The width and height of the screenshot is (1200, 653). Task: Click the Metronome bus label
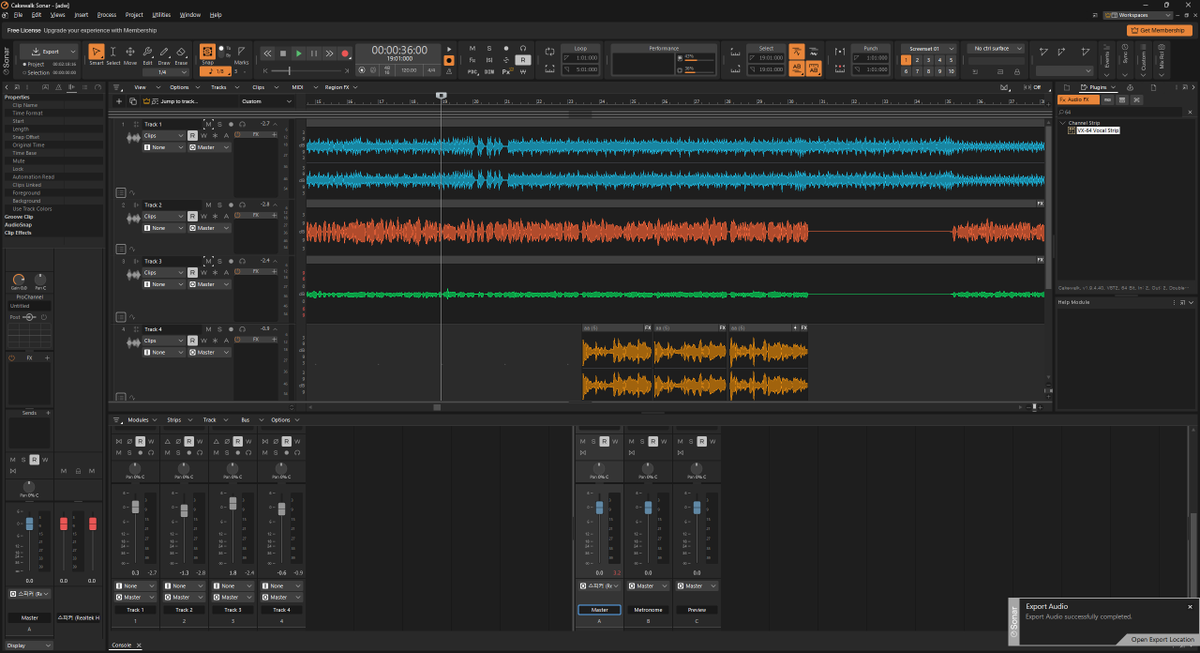[648, 610]
